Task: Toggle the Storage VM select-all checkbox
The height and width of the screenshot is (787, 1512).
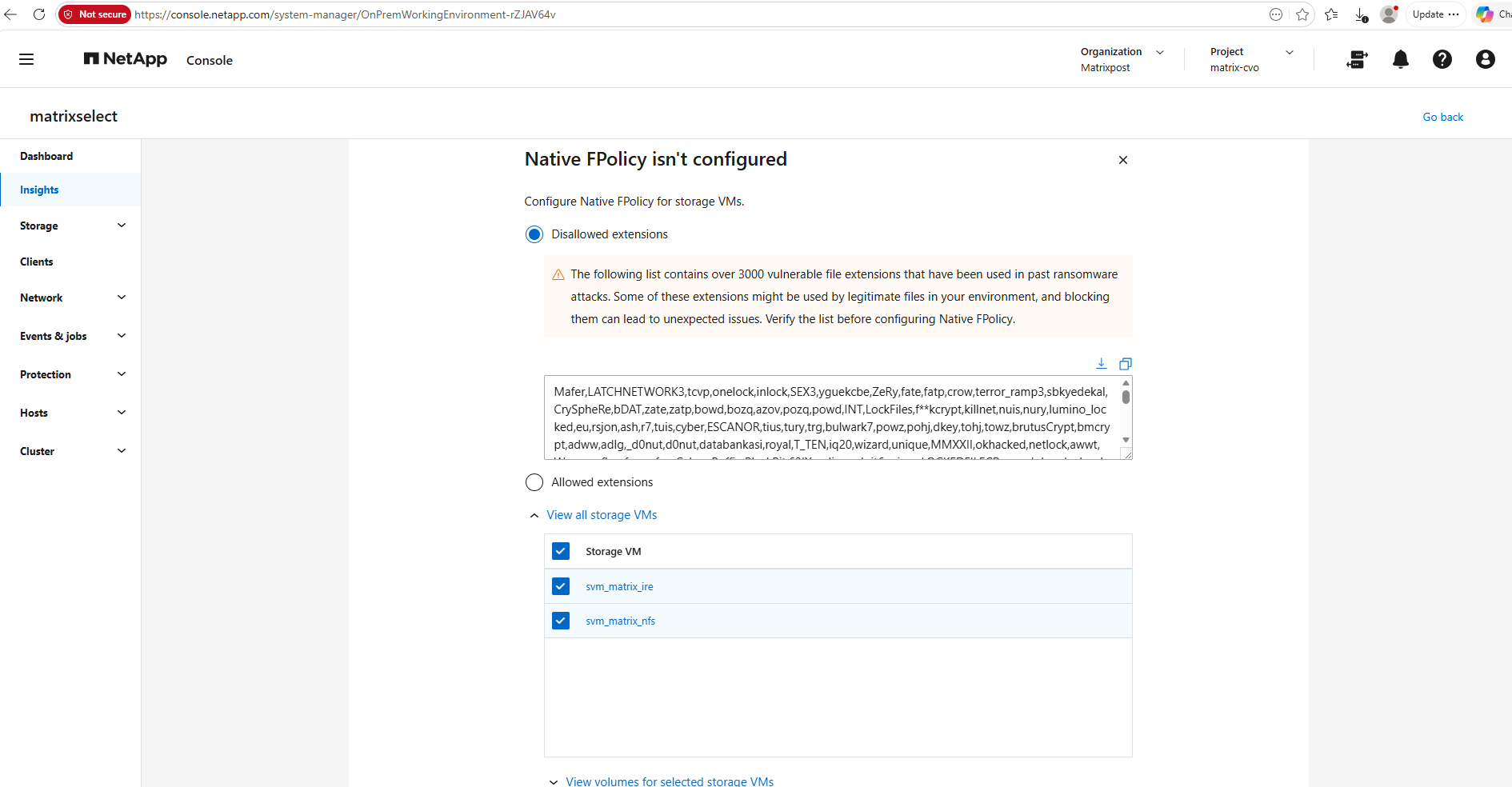Action: [x=561, y=551]
